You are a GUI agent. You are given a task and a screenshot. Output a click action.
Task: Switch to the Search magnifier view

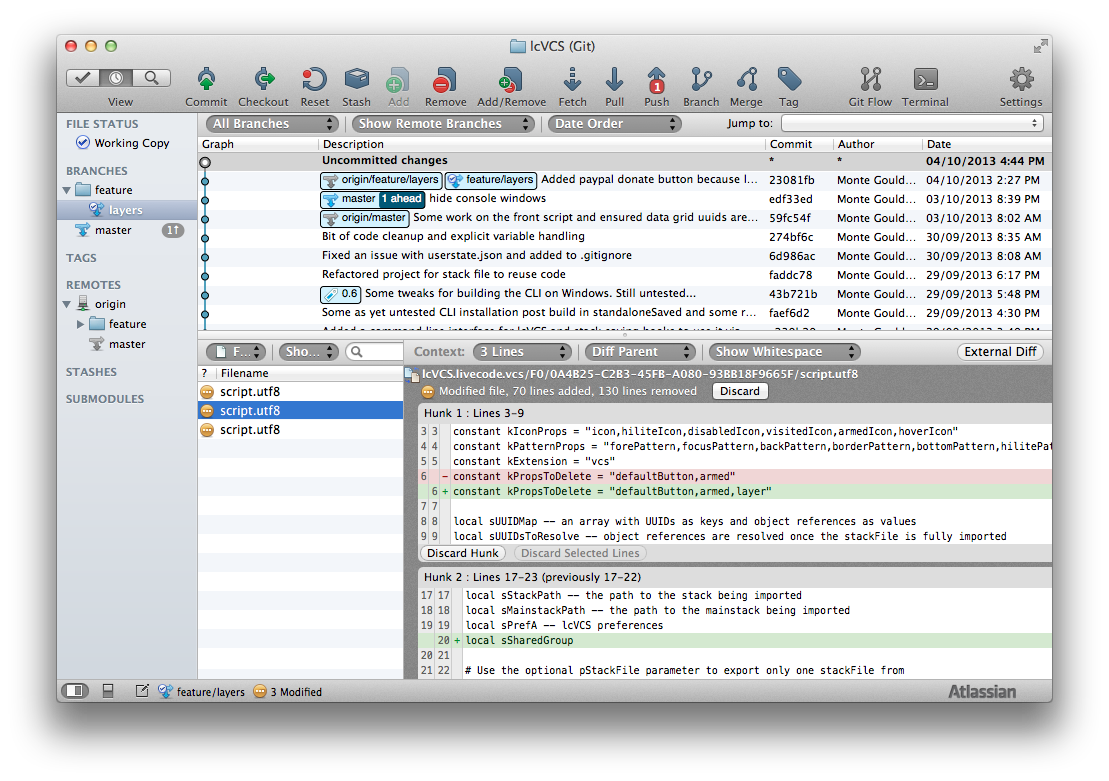(x=152, y=78)
